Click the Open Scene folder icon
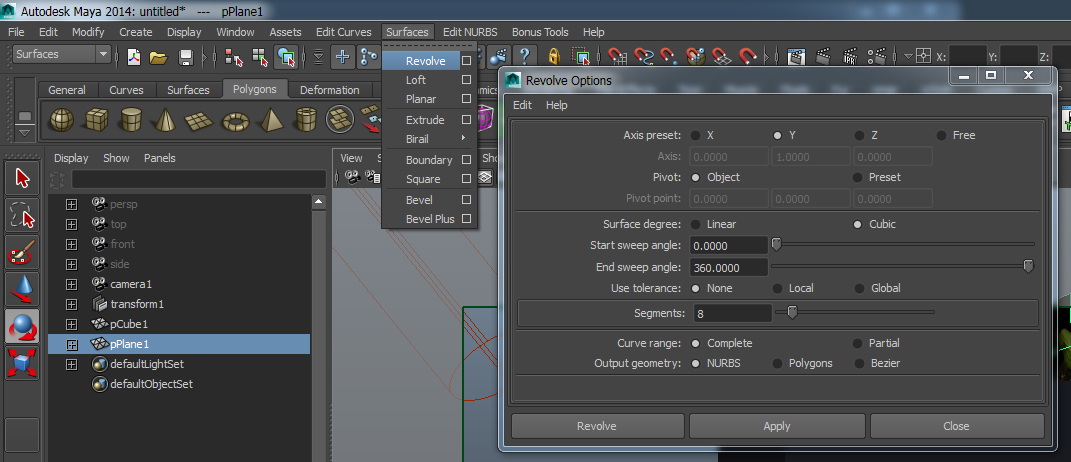This screenshot has height=462, width=1071. coord(158,57)
